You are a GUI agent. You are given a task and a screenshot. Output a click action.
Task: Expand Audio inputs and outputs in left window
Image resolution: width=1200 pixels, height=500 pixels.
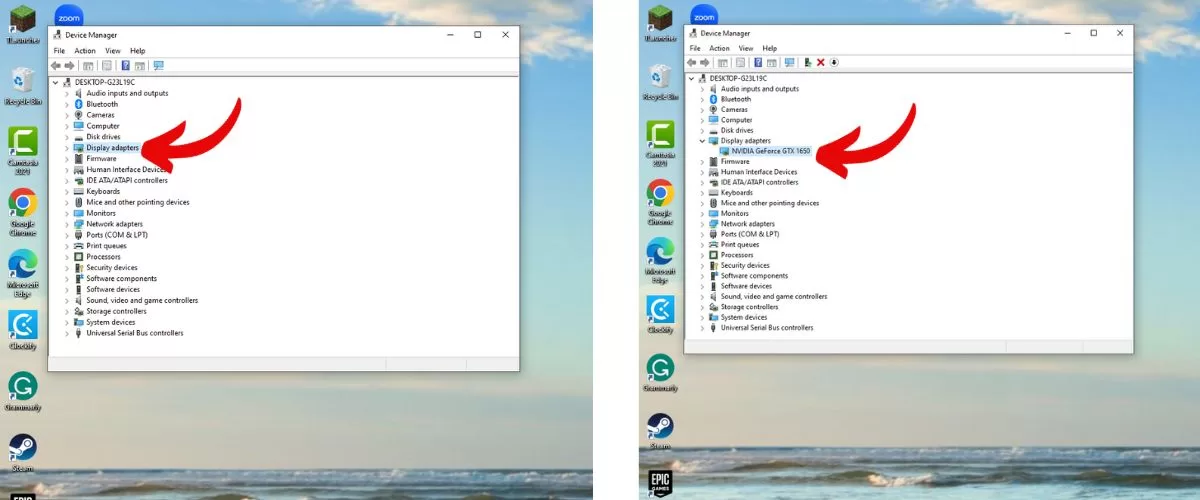(x=67, y=93)
